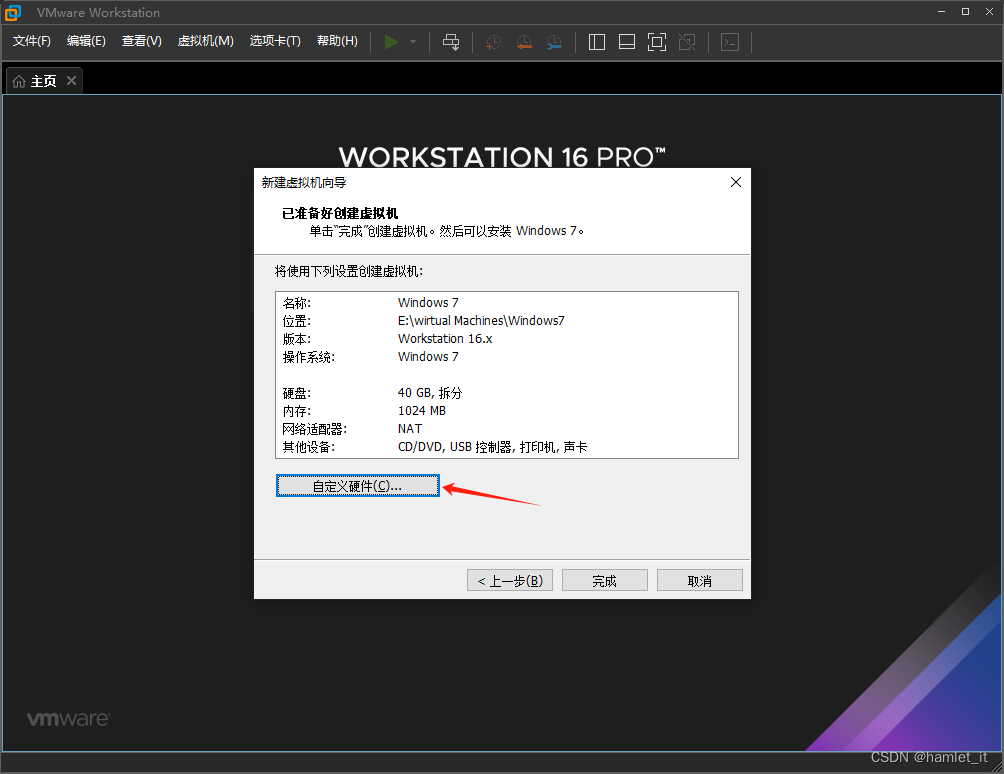Image resolution: width=1004 pixels, height=774 pixels.
Task: Click the Unity mode toolbar icon
Action: 687,42
